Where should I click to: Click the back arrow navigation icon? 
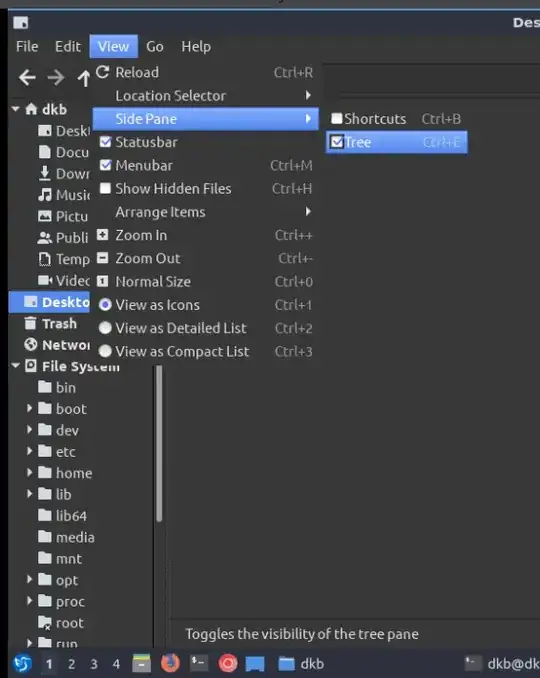[27, 78]
